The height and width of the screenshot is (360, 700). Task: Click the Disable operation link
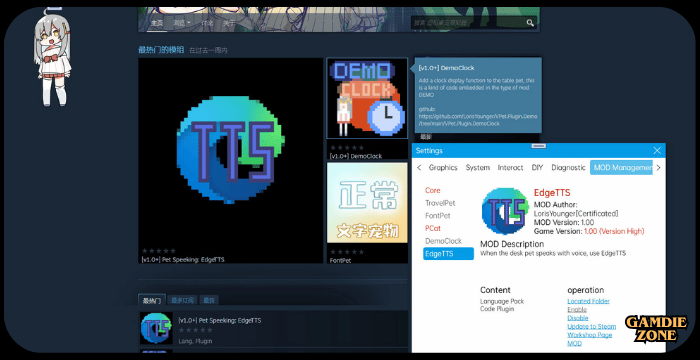point(578,318)
